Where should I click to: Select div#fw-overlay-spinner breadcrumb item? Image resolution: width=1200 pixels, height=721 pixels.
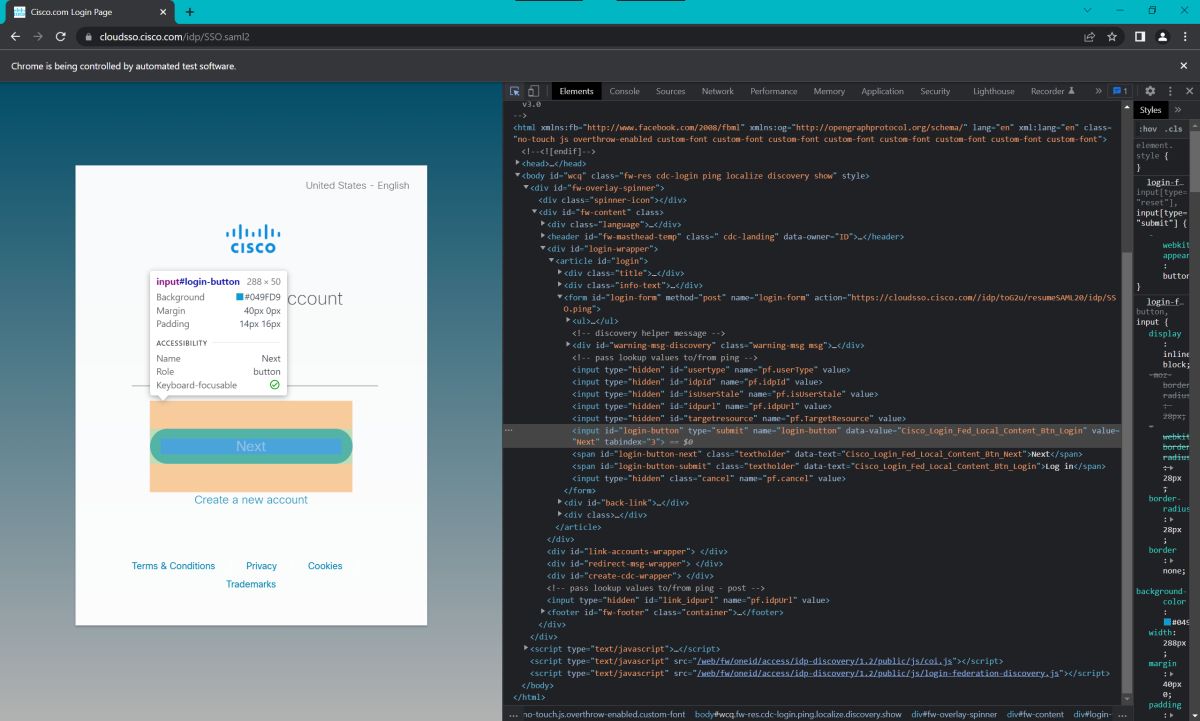point(954,714)
